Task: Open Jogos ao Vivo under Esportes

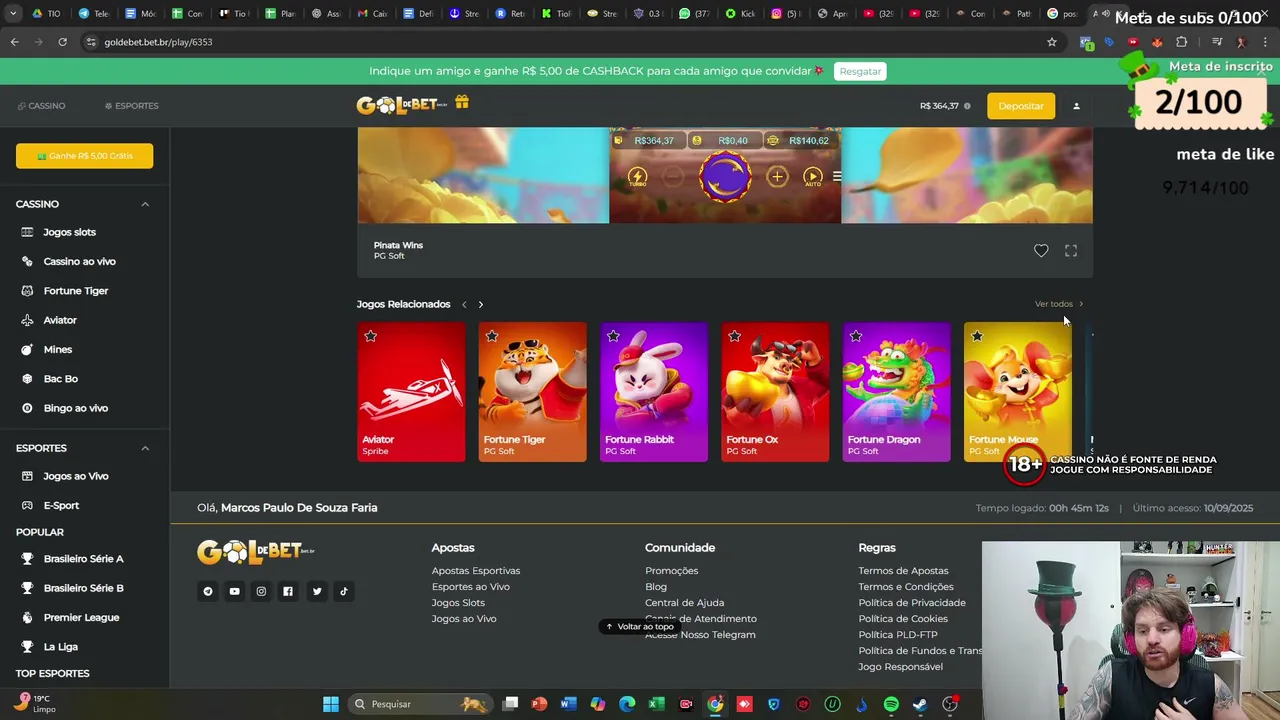Action: point(75,476)
